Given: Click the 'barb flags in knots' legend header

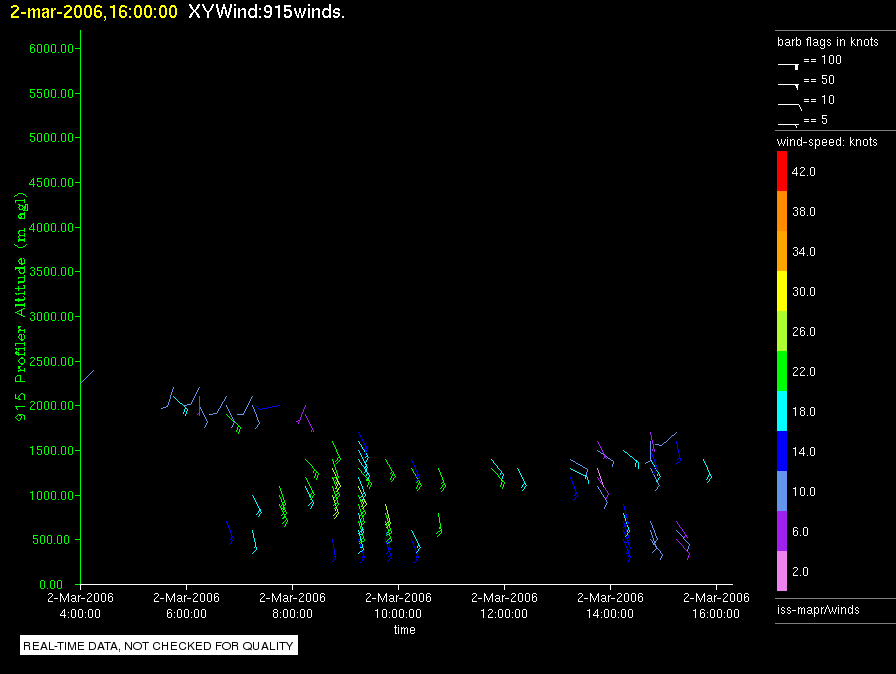Looking at the screenshot, I should point(827,42).
